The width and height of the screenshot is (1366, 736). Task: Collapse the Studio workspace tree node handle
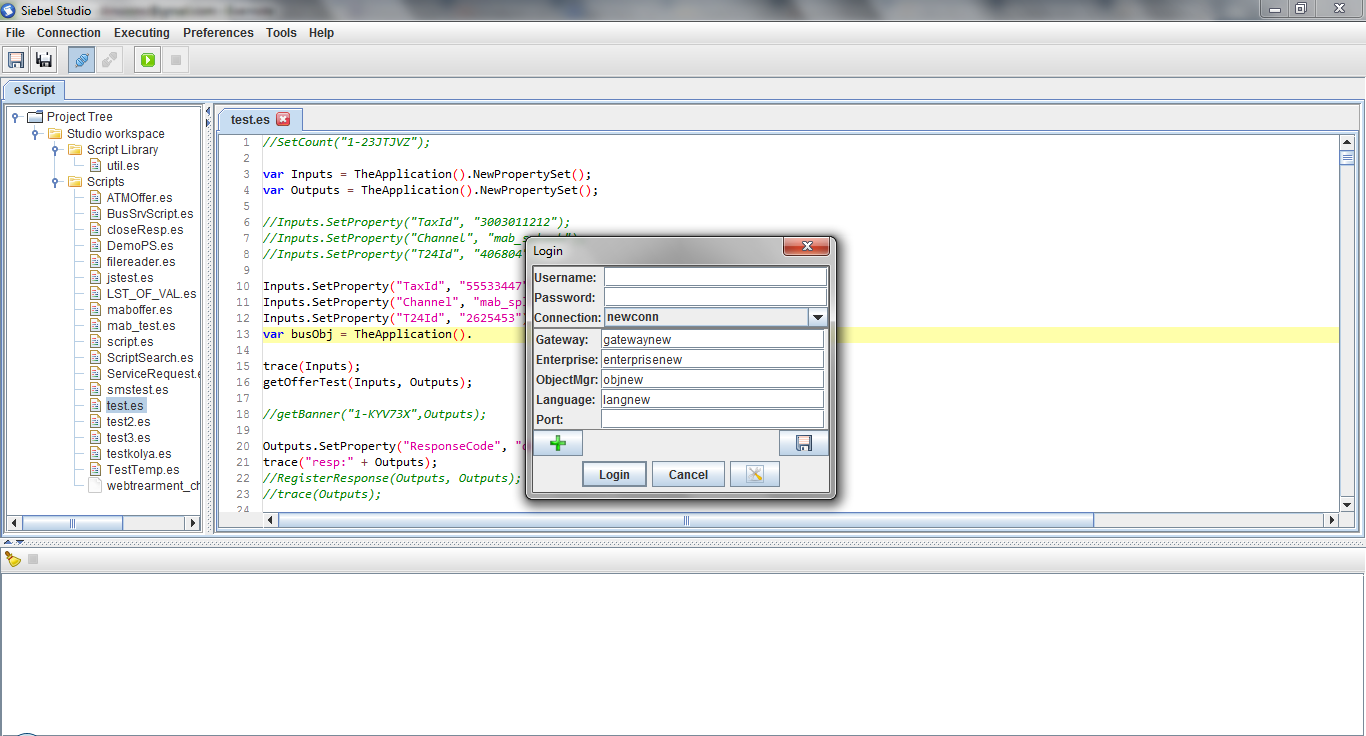36,133
